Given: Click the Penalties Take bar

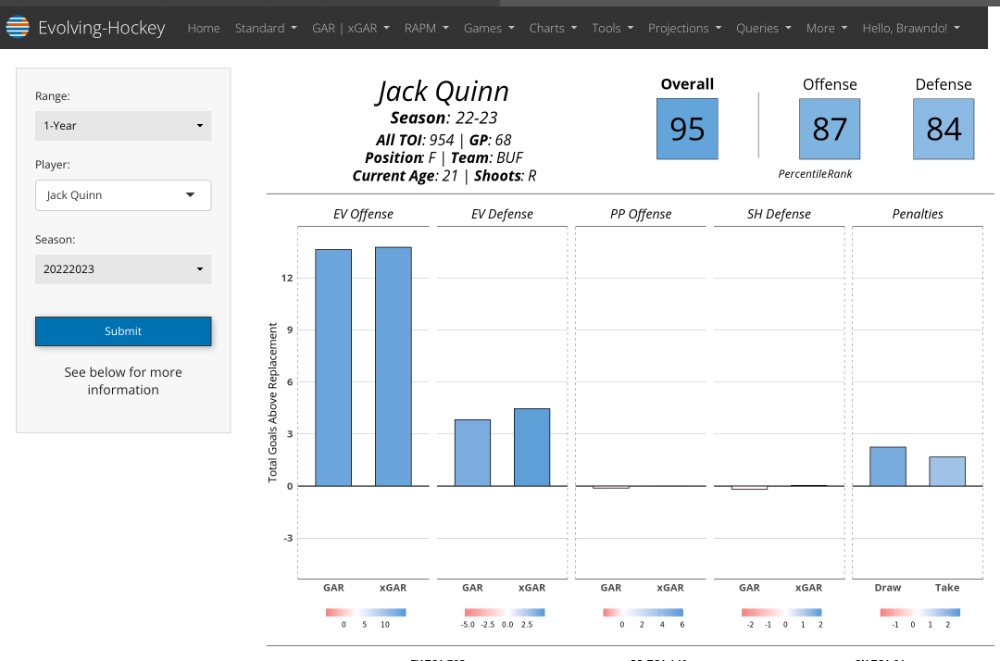Looking at the screenshot, I should [947, 472].
